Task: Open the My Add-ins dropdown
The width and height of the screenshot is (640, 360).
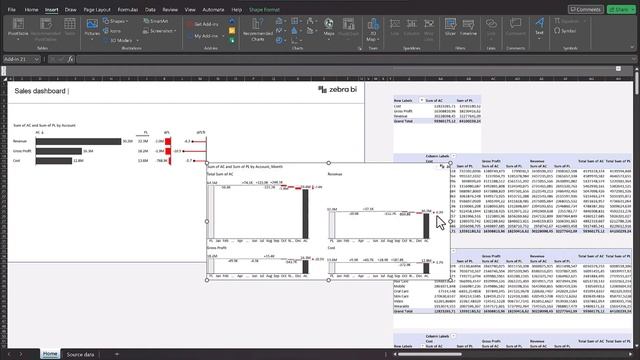Action: tap(205, 36)
